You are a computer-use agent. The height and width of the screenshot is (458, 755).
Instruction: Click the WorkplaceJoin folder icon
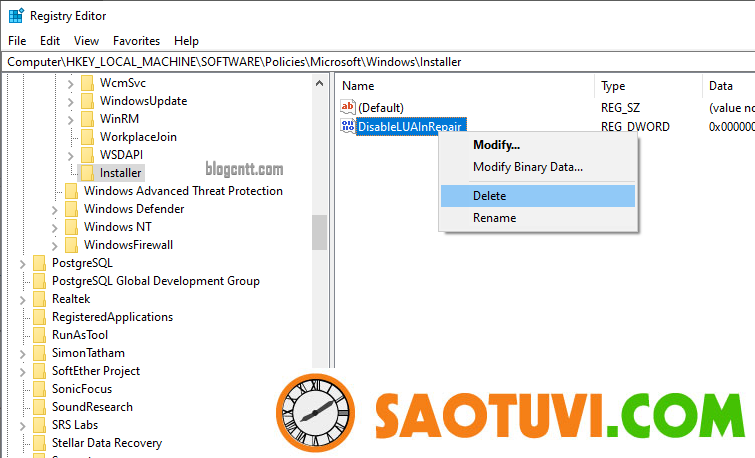[88, 137]
